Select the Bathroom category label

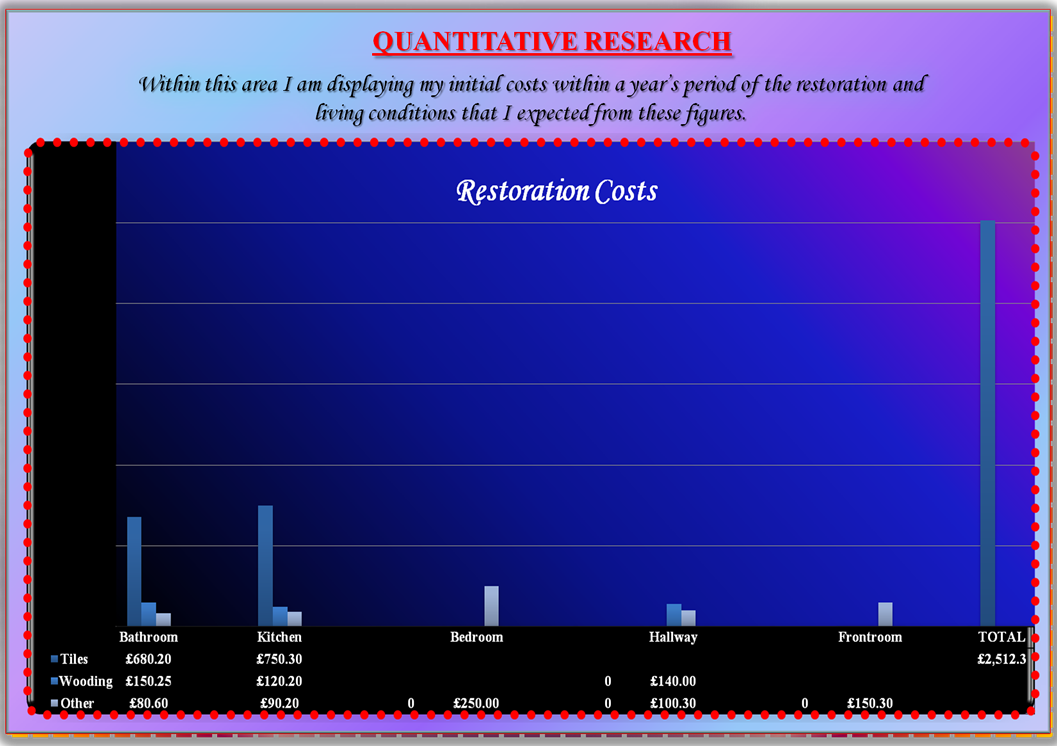(148, 637)
